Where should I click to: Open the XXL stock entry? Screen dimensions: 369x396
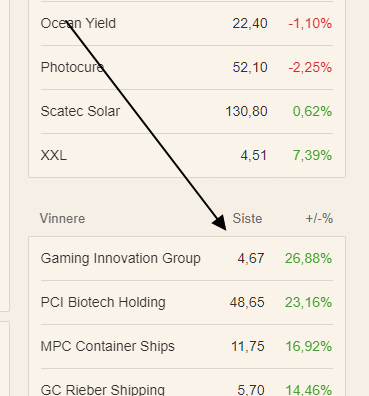(54, 155)
